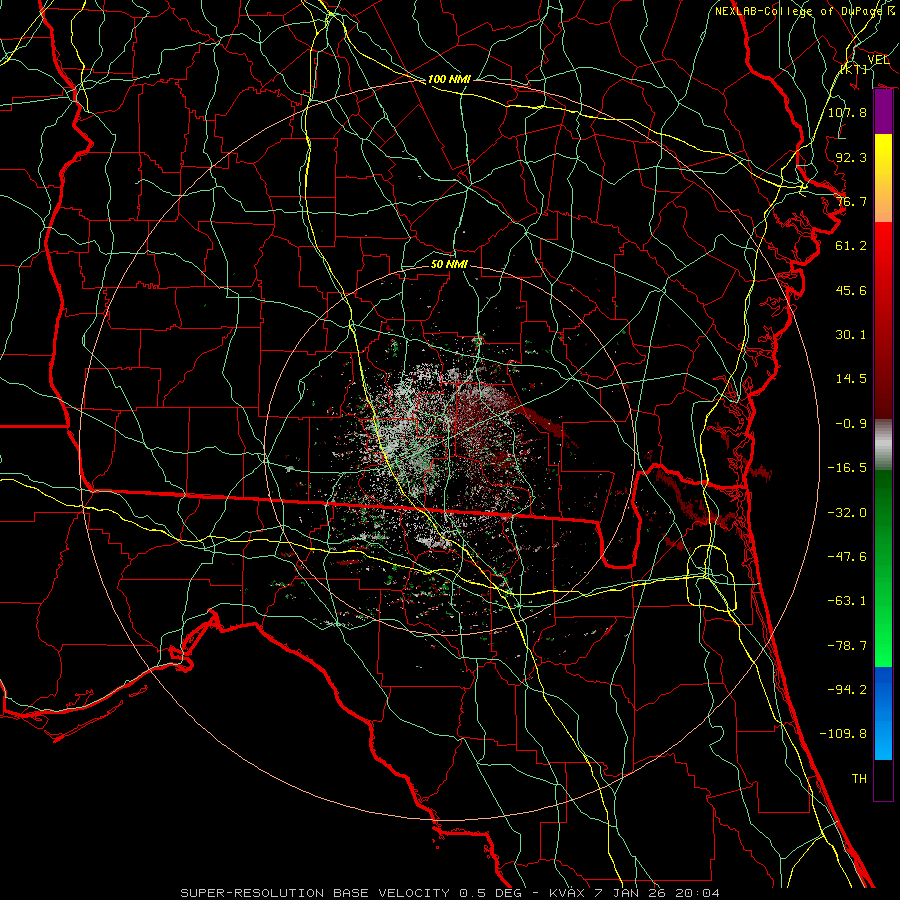This screenshot has height=900, width=900.
Task: Click the VEL legend title
Action: pos(878,60)
